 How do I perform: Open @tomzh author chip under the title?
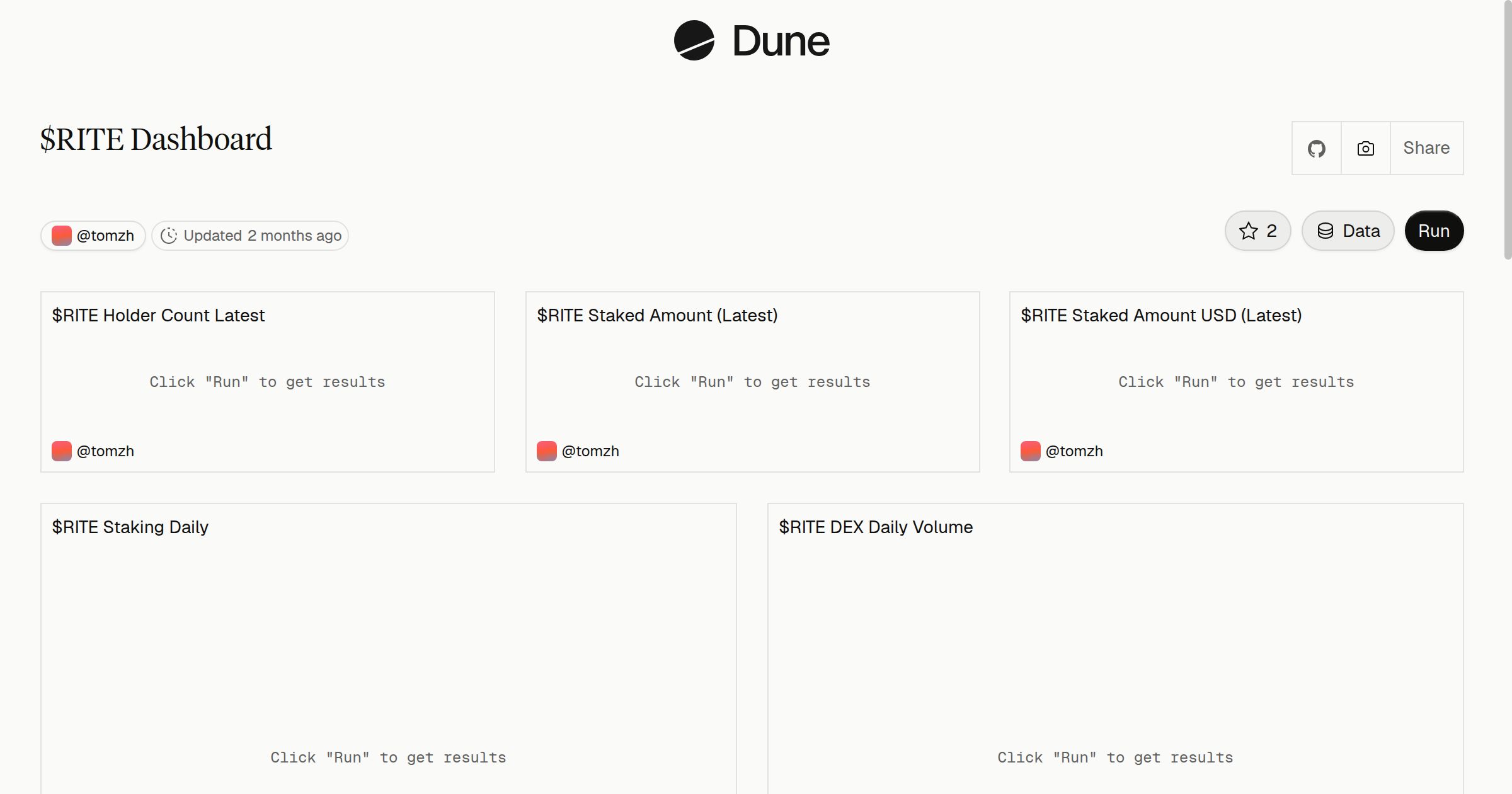[x=93, y=236]
